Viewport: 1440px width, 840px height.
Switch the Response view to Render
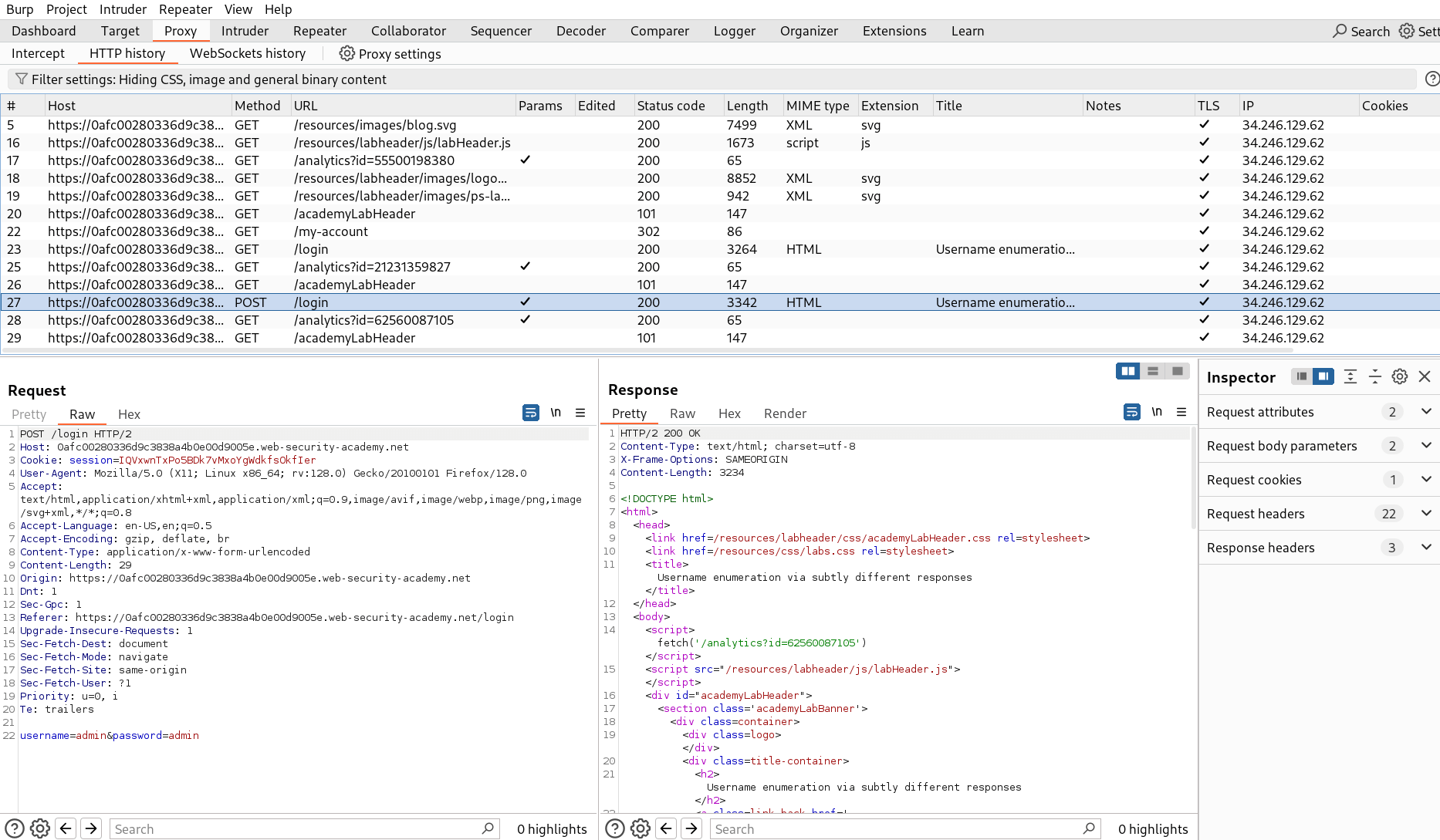pos(785,413)
